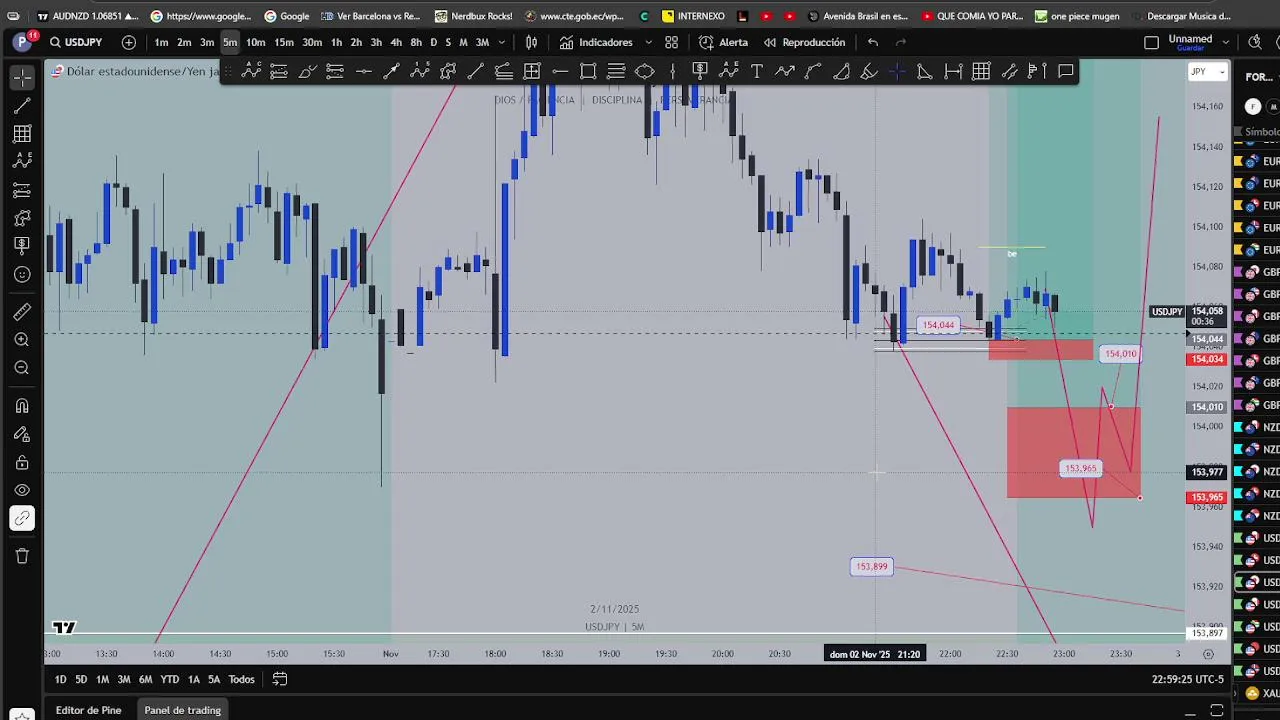
Task: Open the XABCD pattern tools in left sidebar
Action: (x=22, y=161)
